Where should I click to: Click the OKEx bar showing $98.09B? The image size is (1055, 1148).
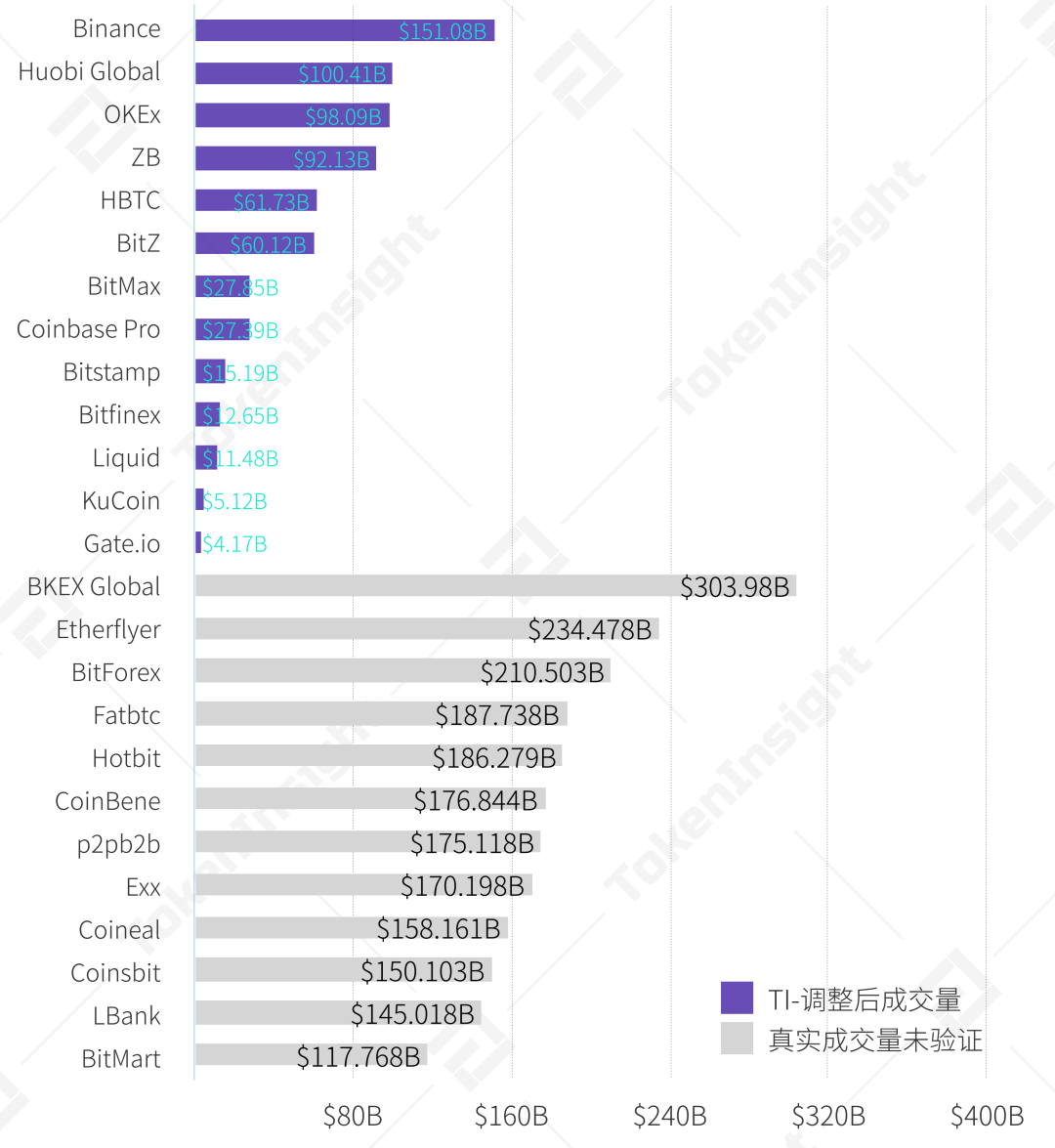(291, 115)
